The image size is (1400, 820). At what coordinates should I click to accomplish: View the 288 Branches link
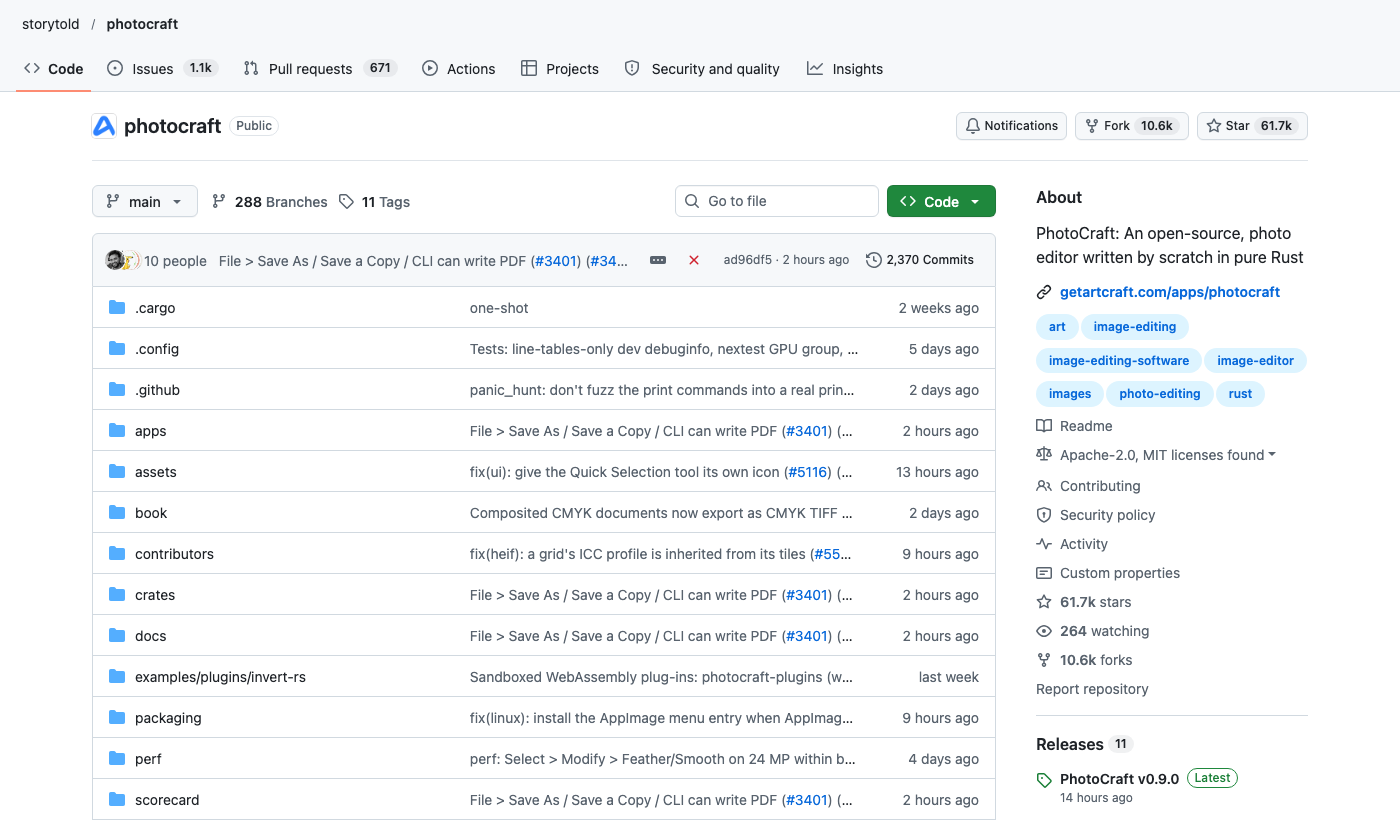[270, 202]
